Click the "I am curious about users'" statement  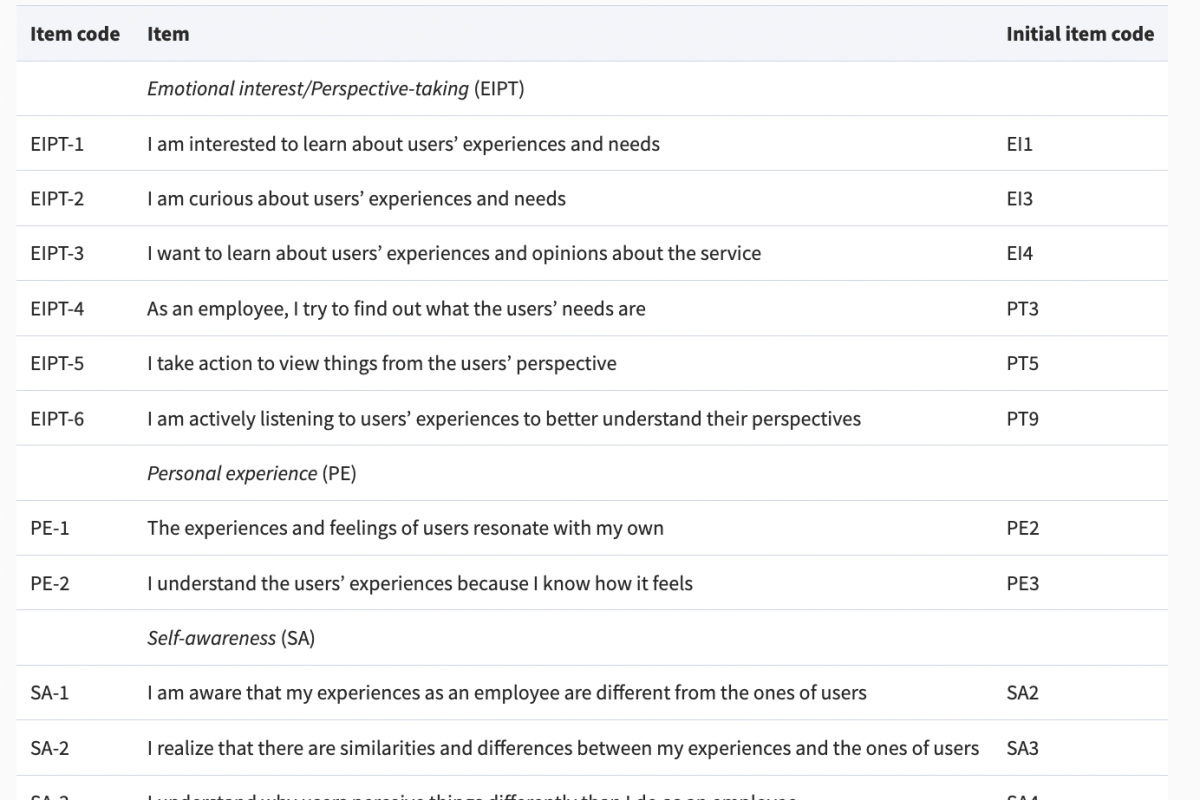356,199
